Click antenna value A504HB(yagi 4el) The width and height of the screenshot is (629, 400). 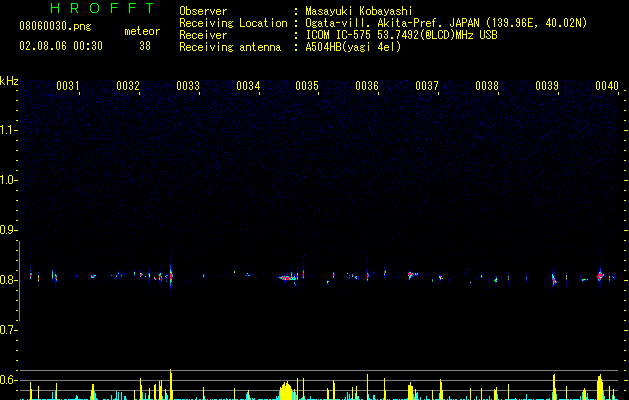coord(353,47)
